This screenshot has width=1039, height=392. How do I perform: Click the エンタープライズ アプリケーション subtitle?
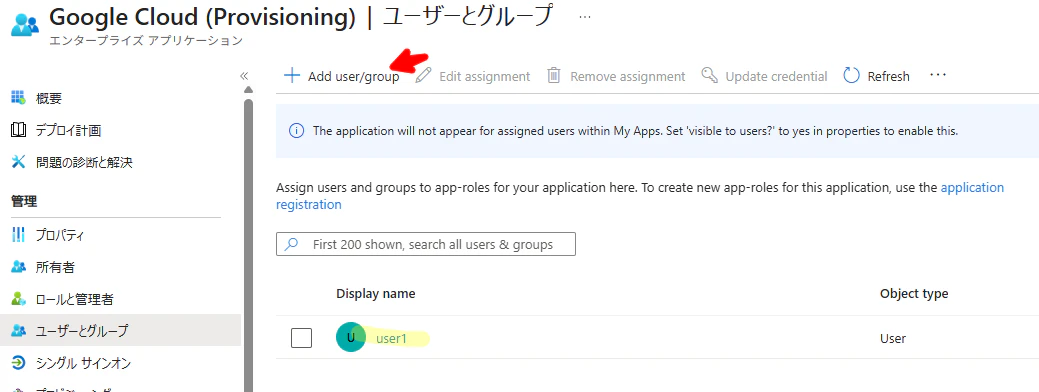click(x=146, y=41)
